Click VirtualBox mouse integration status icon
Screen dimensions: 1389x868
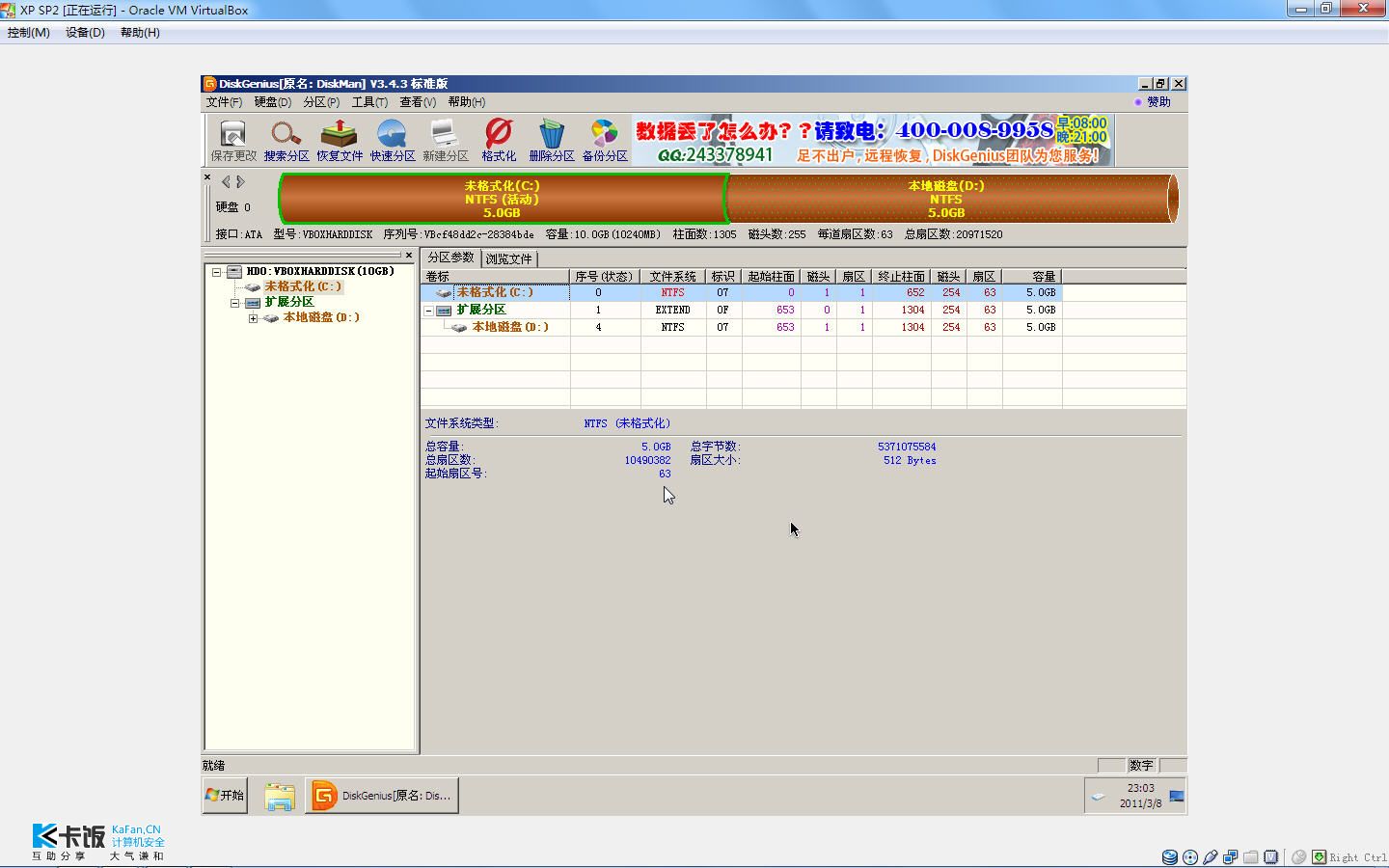(x=1299, y=856)
